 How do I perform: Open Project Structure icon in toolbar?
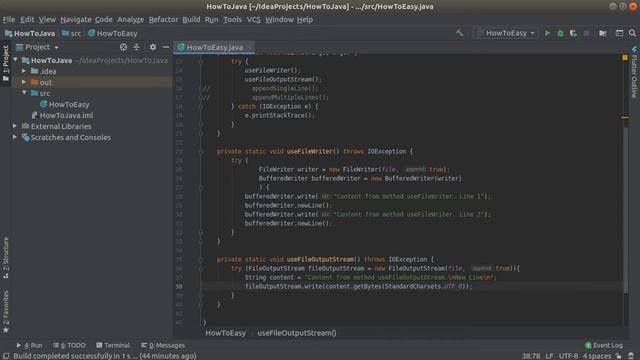pos(603,33)
